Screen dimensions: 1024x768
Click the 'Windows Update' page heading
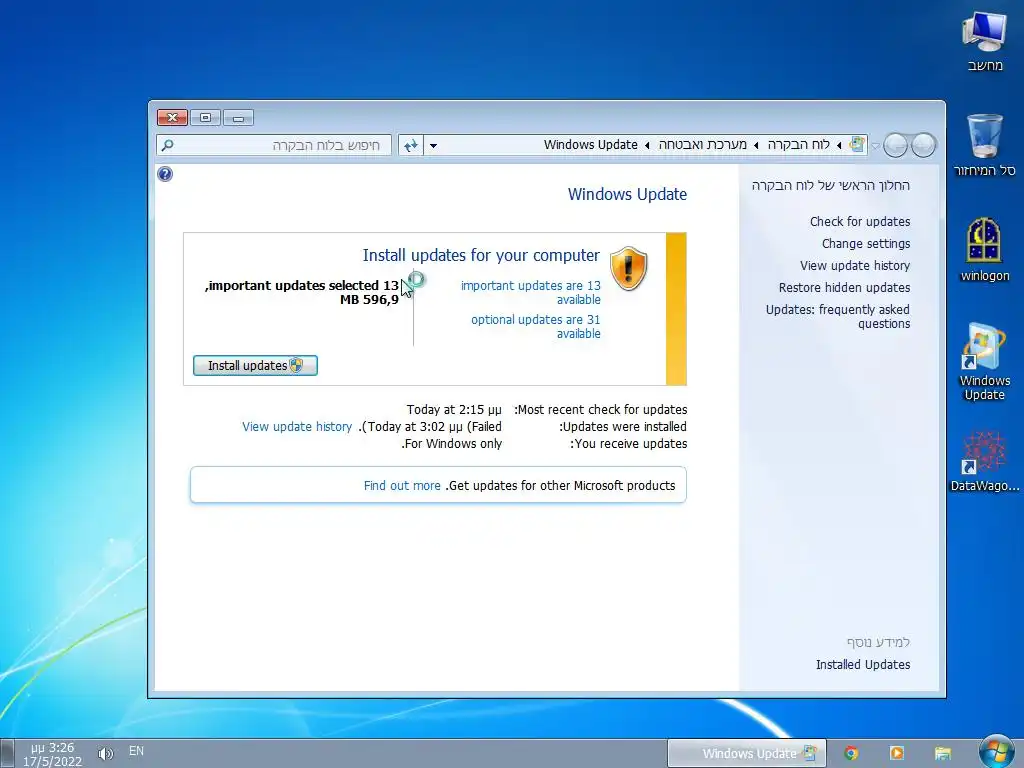pyautogui.click(x=627, y=194)
